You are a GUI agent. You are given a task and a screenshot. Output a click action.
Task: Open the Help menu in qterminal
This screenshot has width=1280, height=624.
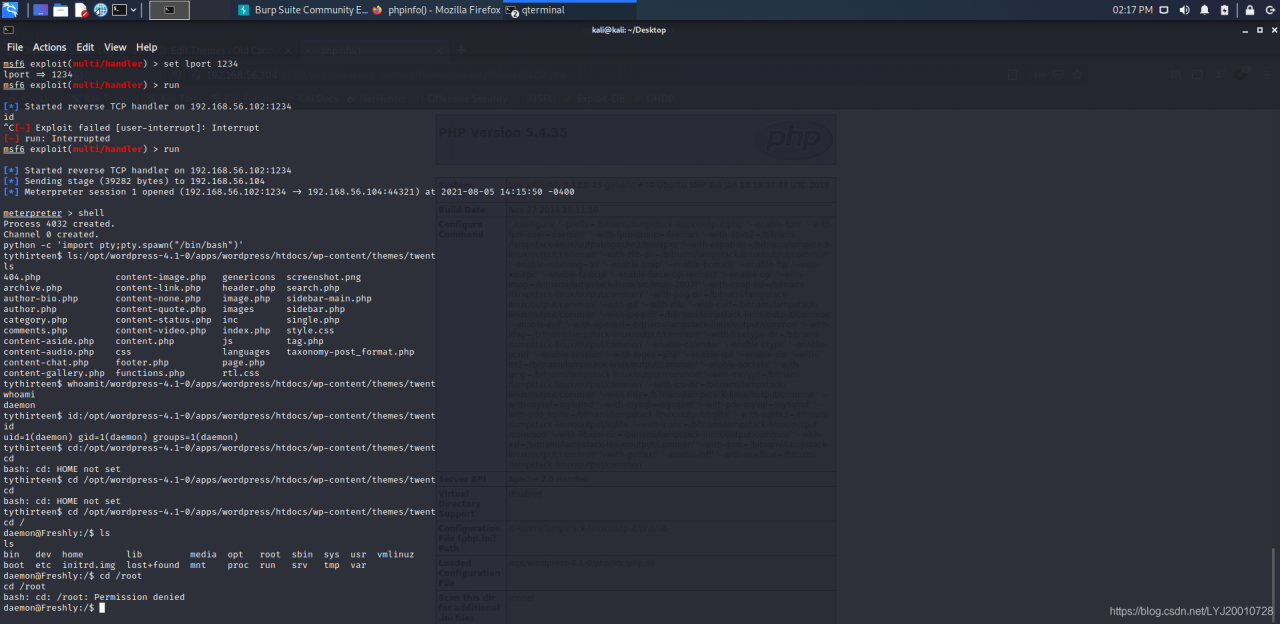(x=147, y=47)
